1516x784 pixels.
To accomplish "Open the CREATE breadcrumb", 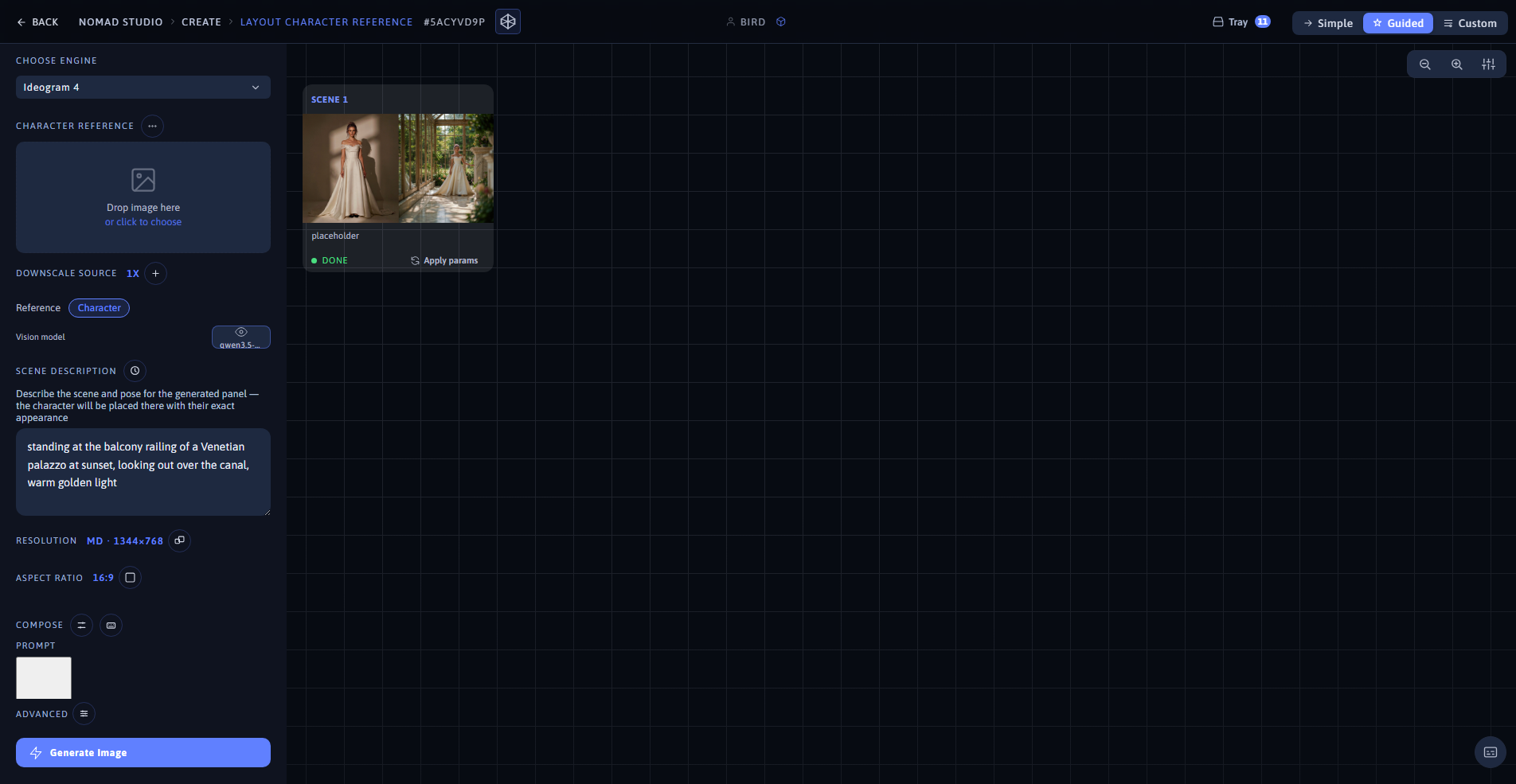I will tap(201, 22).
